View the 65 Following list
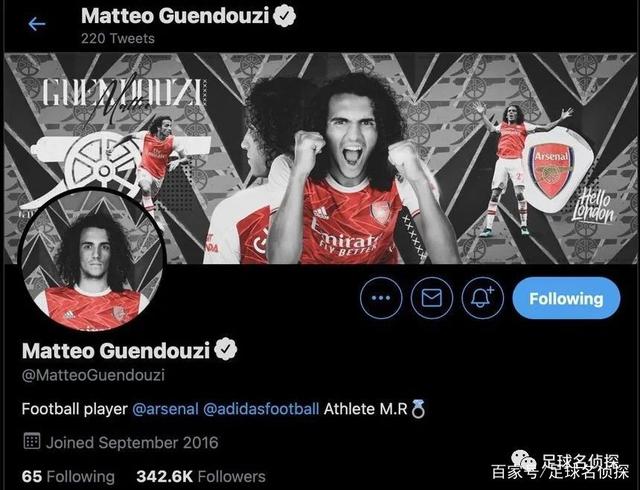The width and height of the screenshot is (640, 490). coord(68,476)
